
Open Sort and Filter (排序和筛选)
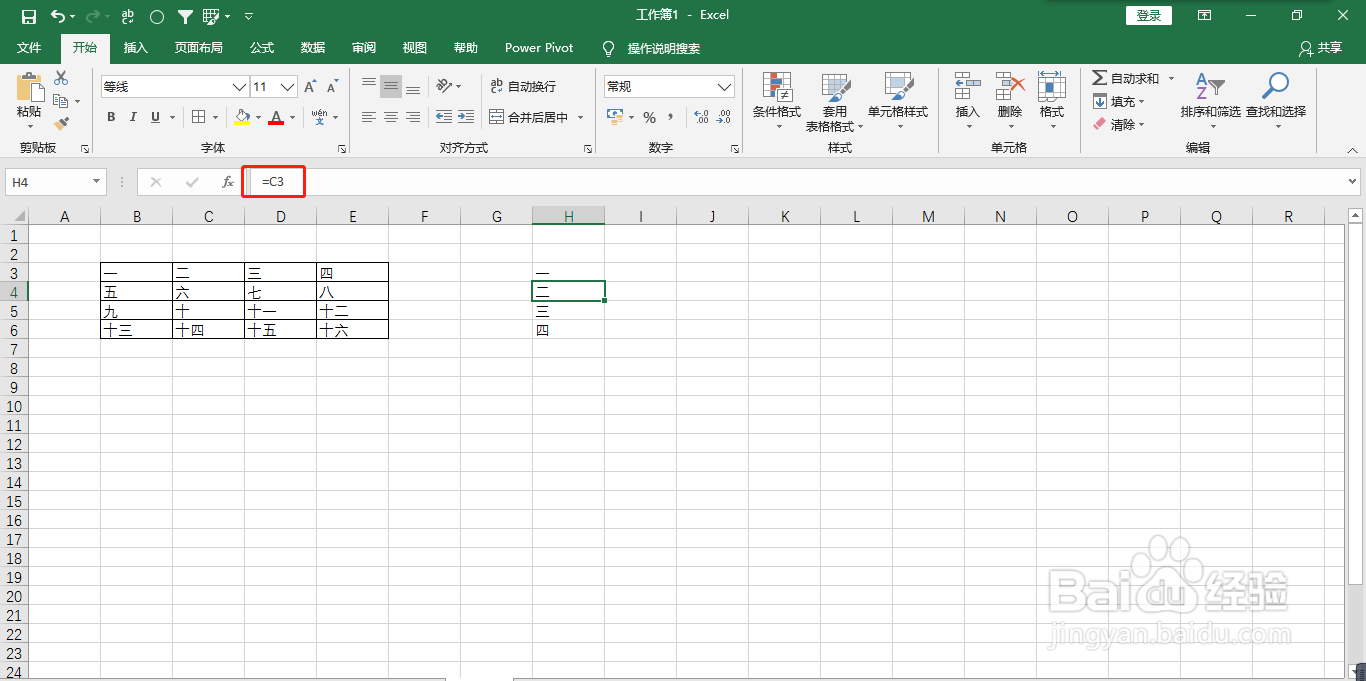(1210, 101)
